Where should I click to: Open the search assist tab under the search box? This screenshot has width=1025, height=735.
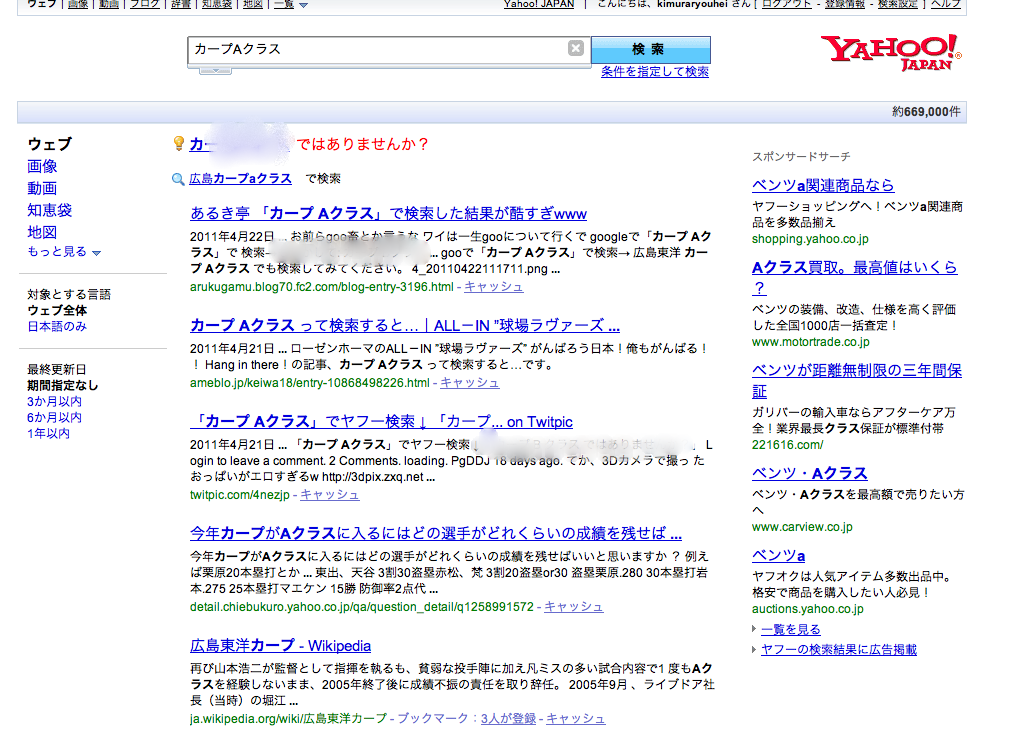click(x=215, y=71)
